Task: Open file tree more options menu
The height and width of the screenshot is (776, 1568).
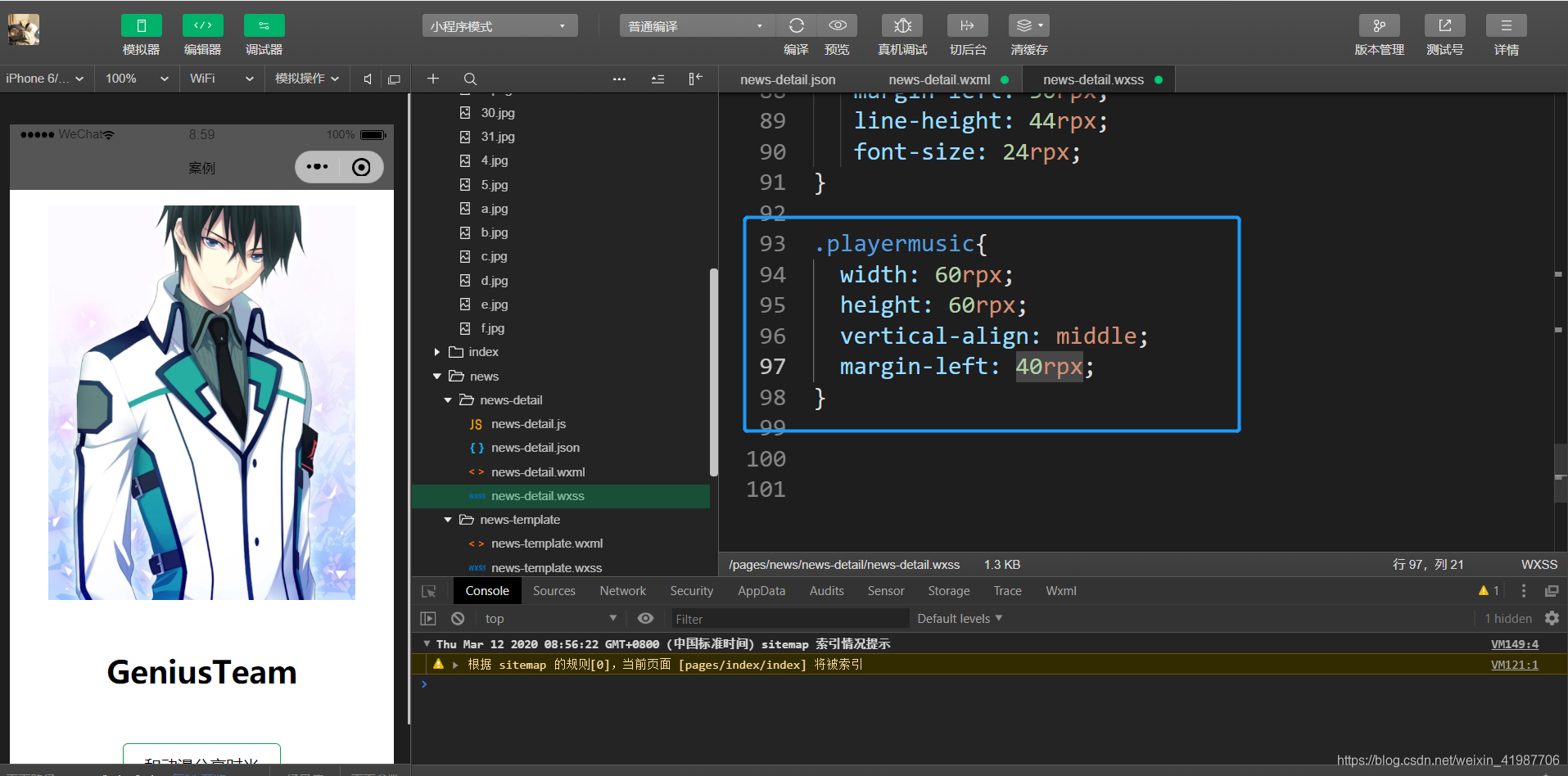Action: [619, 79]
